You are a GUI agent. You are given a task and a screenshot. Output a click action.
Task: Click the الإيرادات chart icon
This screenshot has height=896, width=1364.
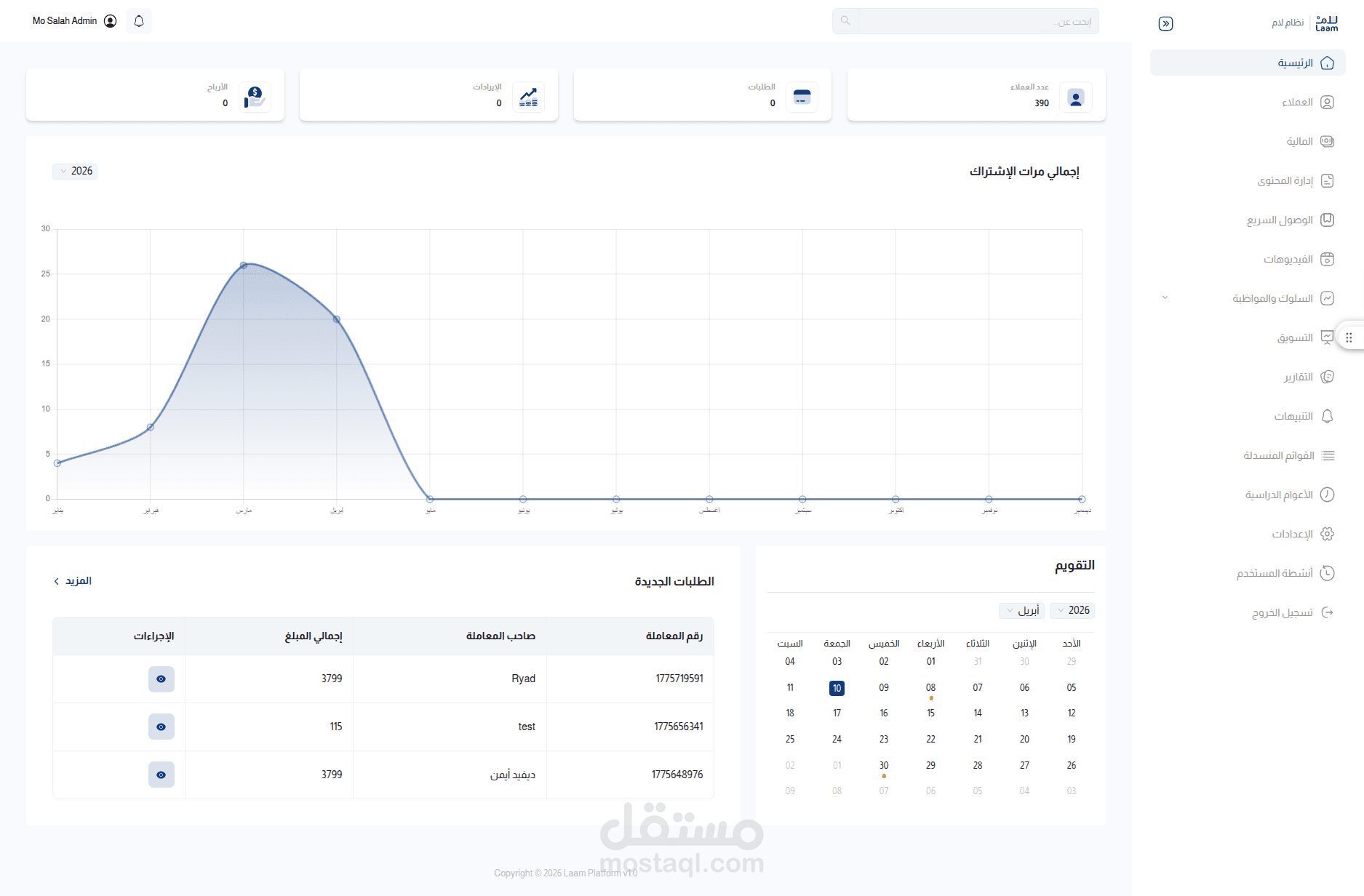click(x=528, y=97)
